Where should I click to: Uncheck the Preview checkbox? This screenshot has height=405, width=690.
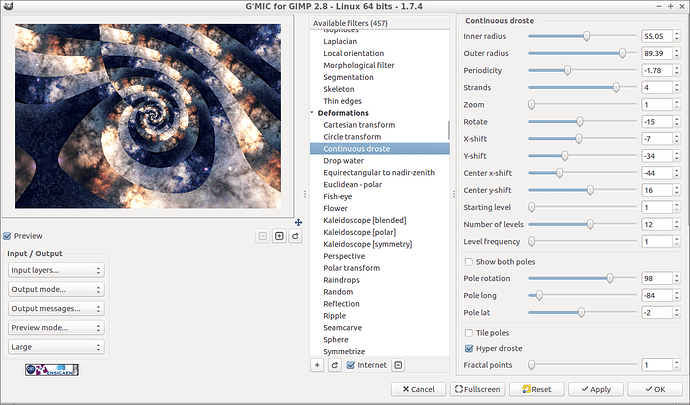coord(9,236)
